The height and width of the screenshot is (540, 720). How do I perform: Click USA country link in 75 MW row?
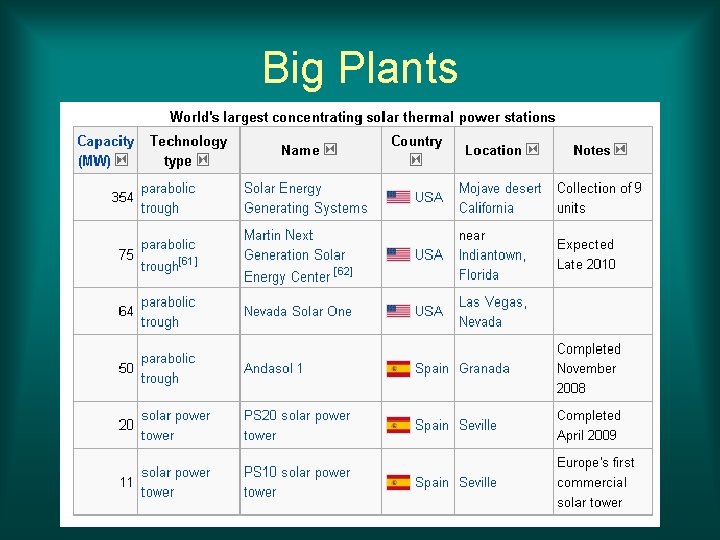[429, 254]
